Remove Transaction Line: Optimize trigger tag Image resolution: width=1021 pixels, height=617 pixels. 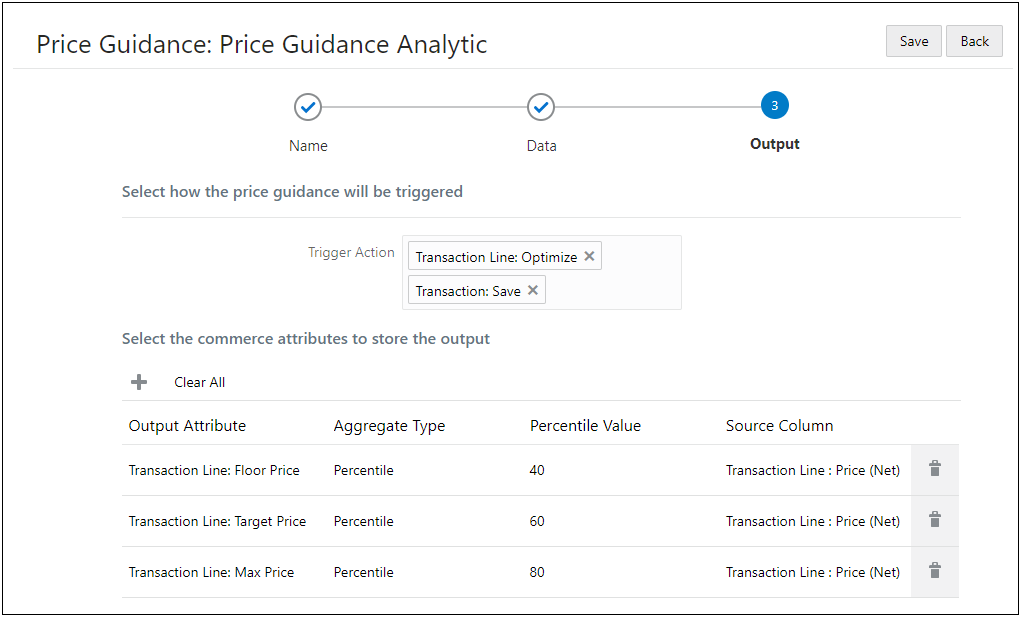pyautogui.click(x=590, y=257)
